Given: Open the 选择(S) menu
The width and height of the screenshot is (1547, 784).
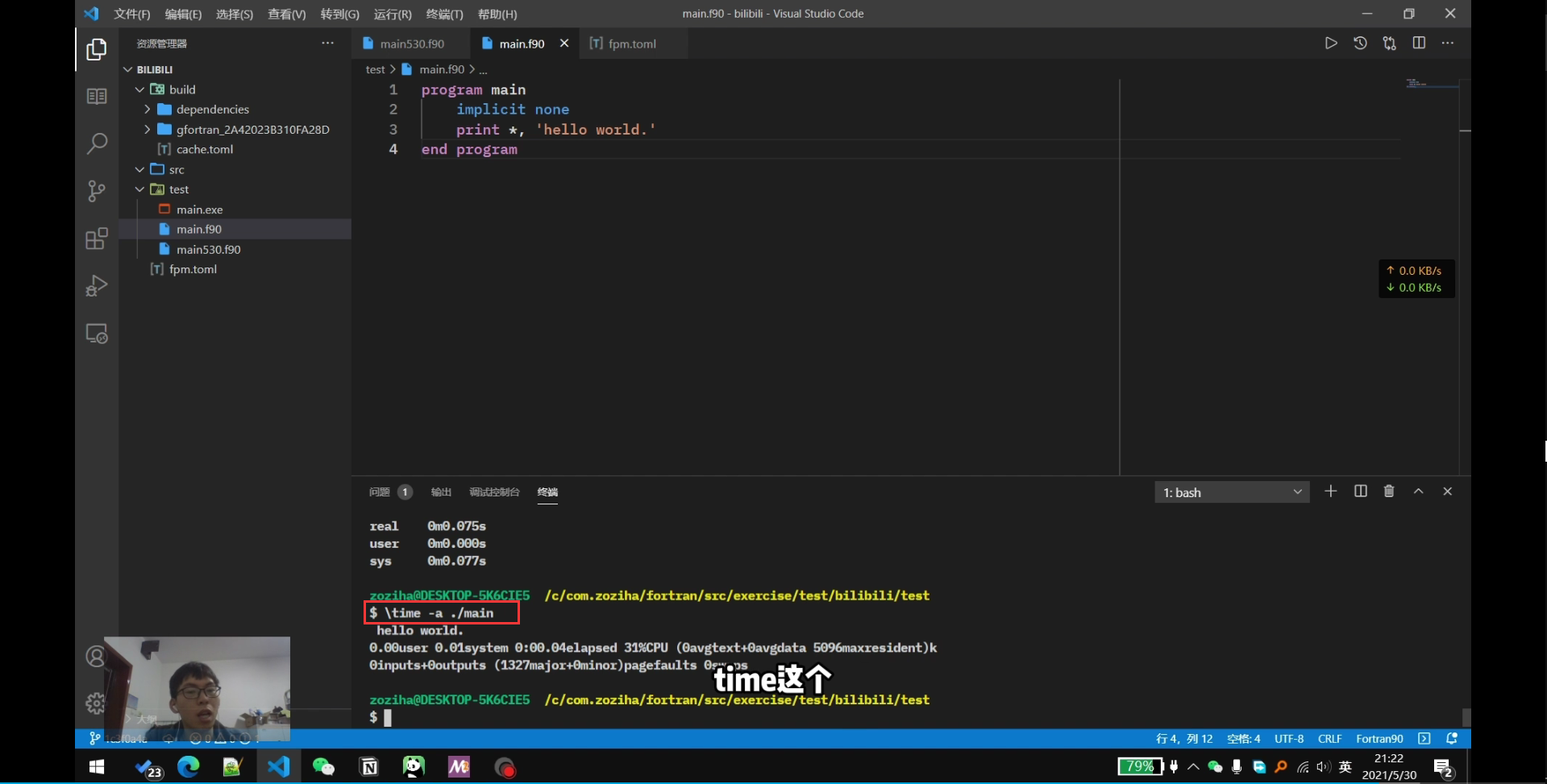Looking at the screenshot, I should coord(235,15).
